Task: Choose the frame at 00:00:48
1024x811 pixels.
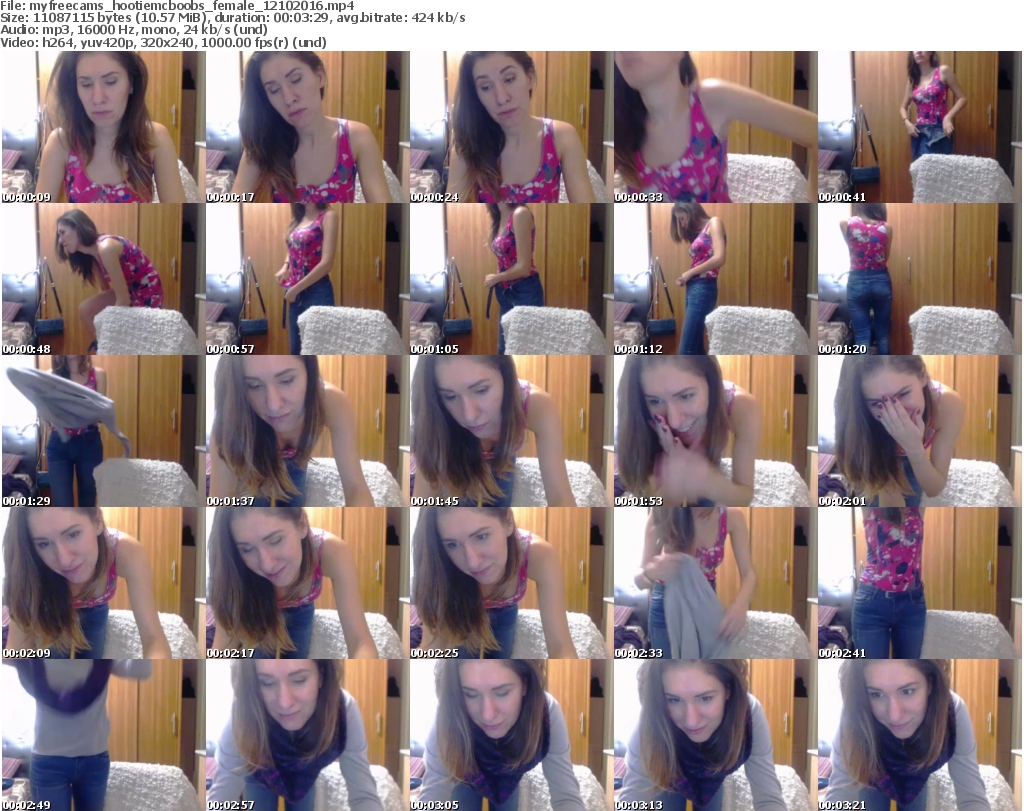Action: 103,279
